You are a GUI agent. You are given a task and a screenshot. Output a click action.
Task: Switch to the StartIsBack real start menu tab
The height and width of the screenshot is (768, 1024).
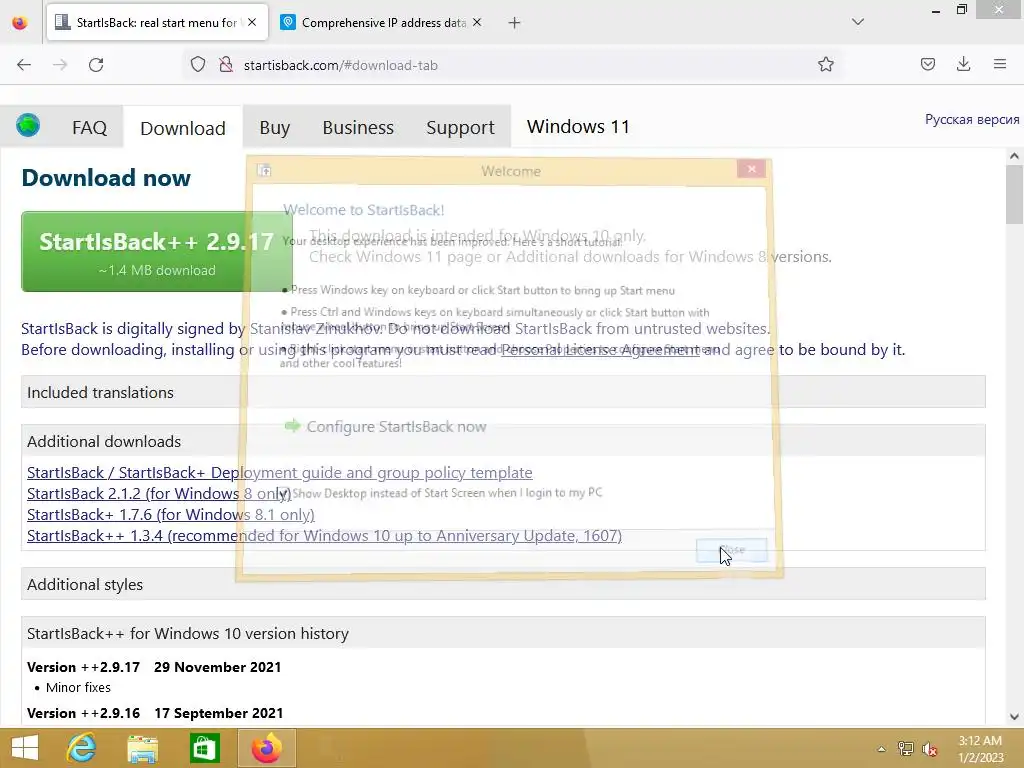tap(157, 22)
